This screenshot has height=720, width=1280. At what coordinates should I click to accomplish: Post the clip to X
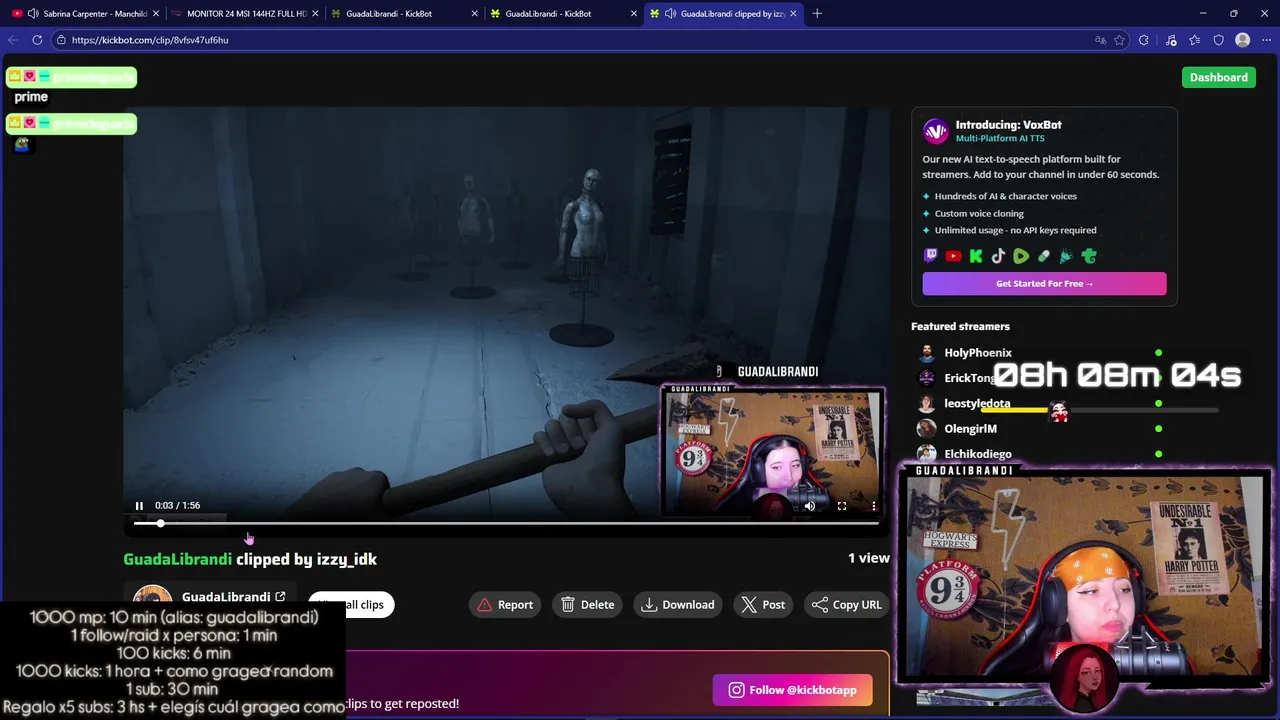(x=763, y=604)
